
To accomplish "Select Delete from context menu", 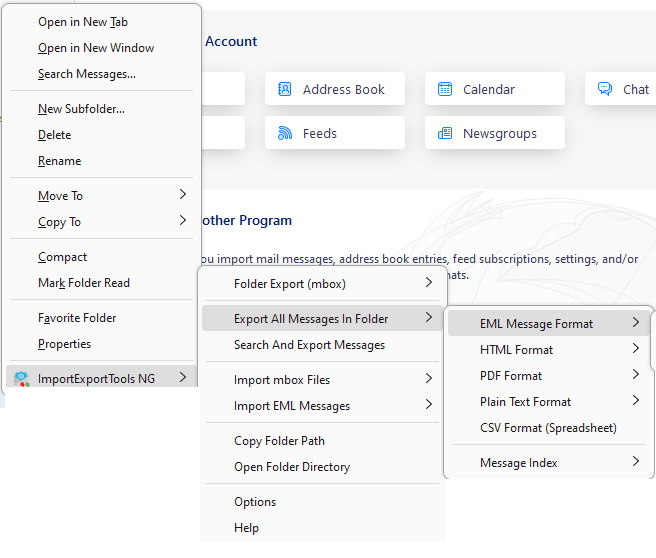I will point(102,135).
